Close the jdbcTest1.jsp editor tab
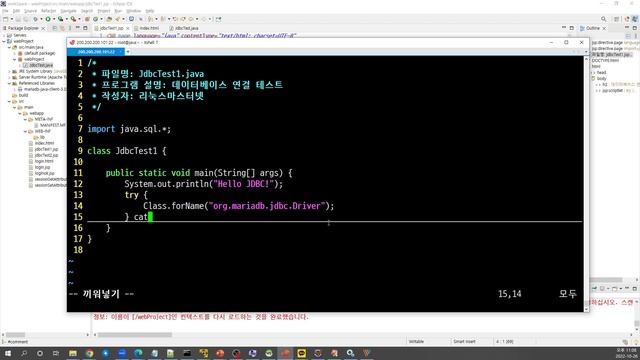Image resolution: width=640 pixels, height=360 pixels. 128,29
